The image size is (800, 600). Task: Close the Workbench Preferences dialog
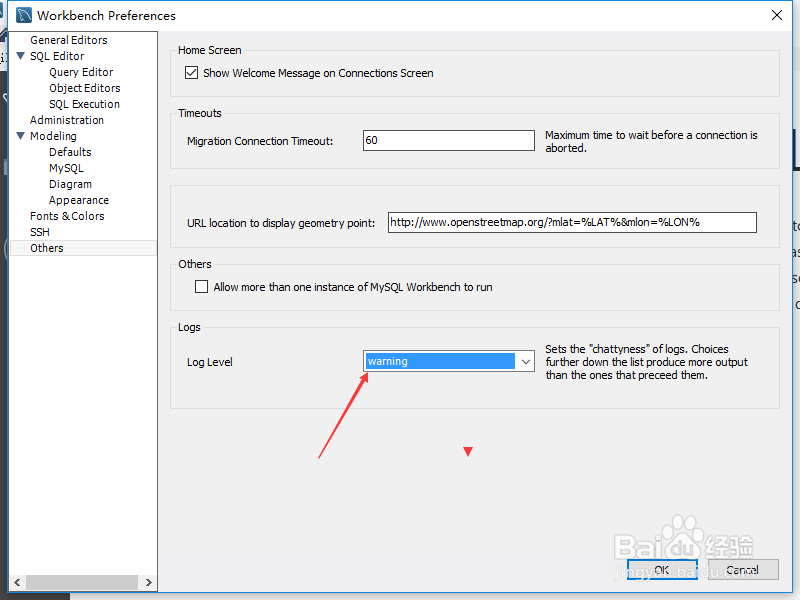tap(777, 15)
